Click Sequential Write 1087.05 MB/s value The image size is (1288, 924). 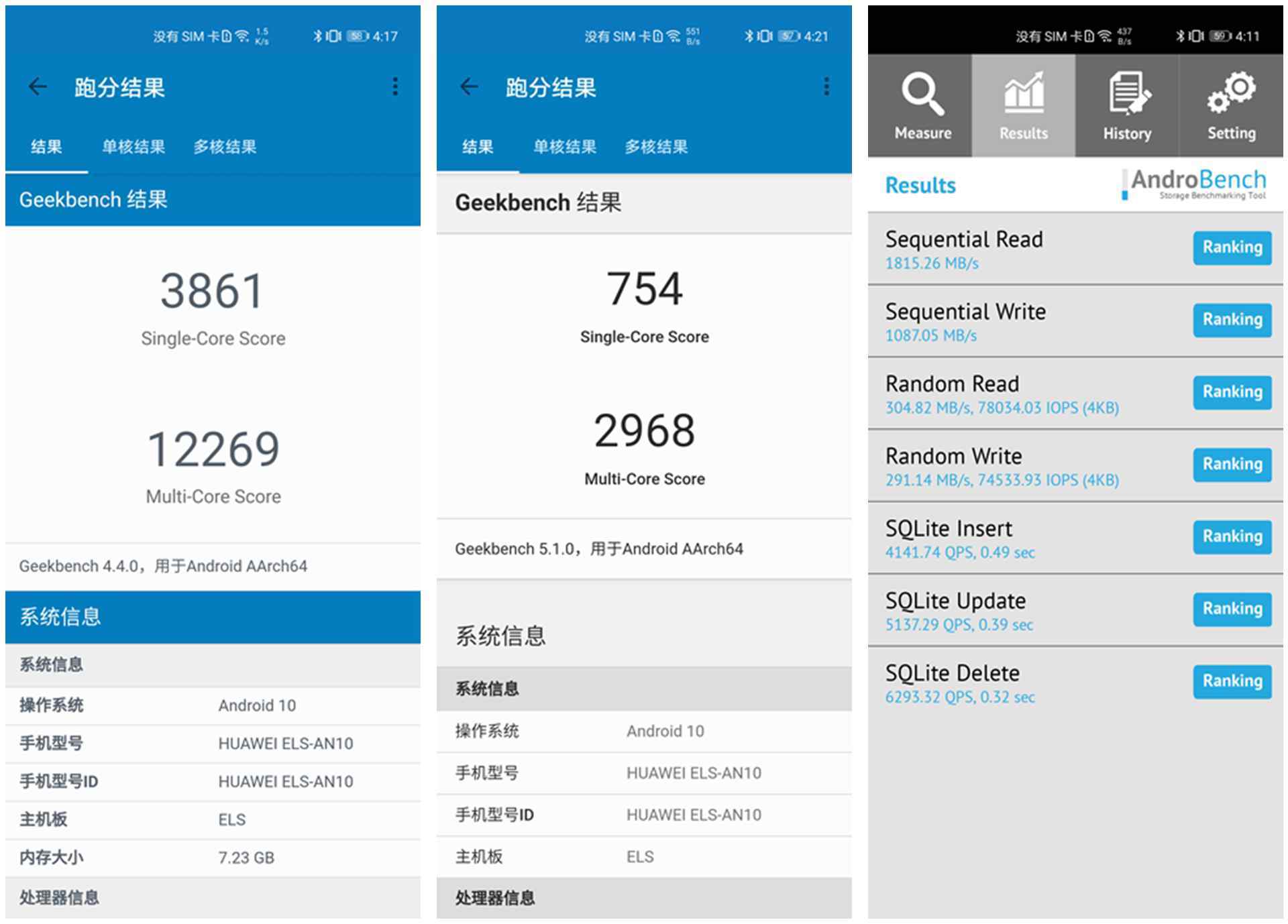(x=931, y=336)
